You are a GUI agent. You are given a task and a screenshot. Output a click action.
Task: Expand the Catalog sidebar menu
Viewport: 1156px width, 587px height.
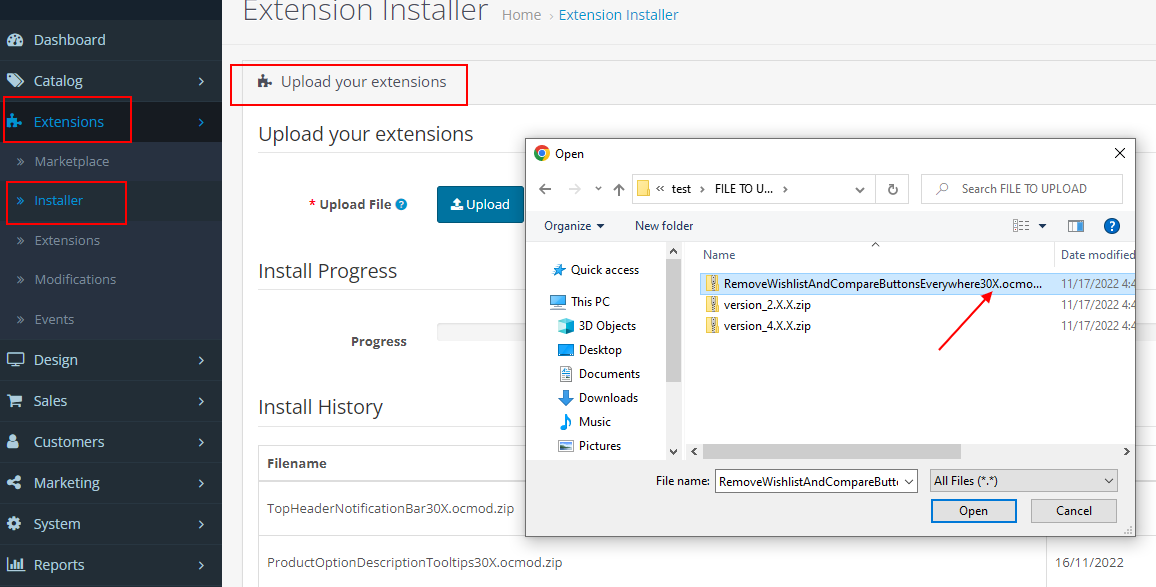coord(110,81)
